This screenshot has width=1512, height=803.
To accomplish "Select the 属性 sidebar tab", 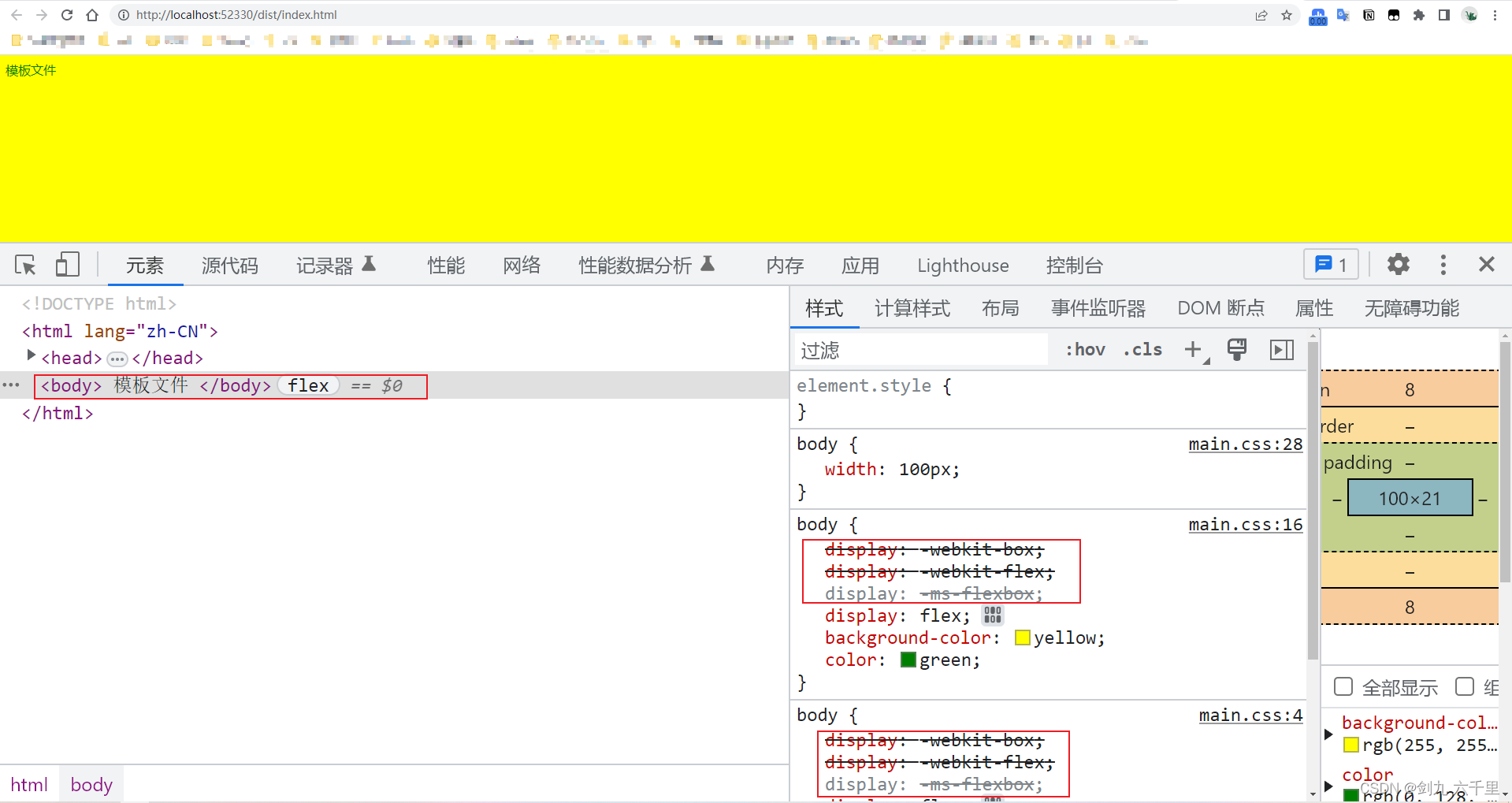I will coord(1315,308).
